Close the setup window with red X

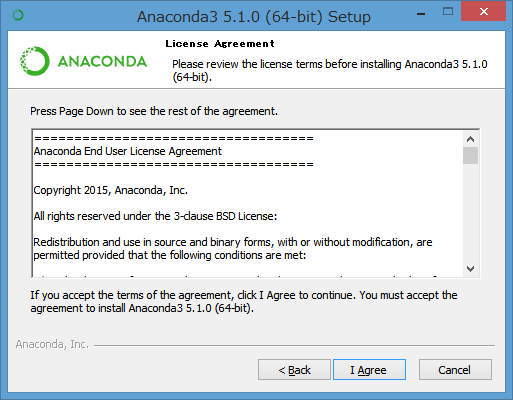pos(483,12)
